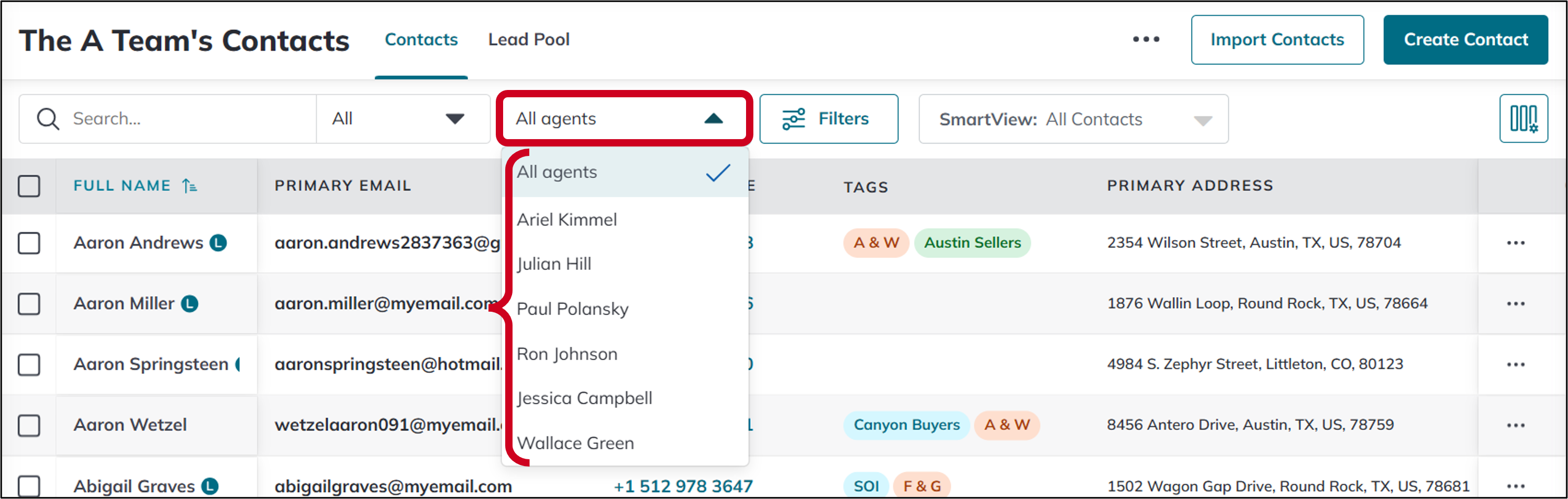This screenshot has height=499, width=1568.
Task: Click the TAGS column header
Action: (x=865, y=187)
